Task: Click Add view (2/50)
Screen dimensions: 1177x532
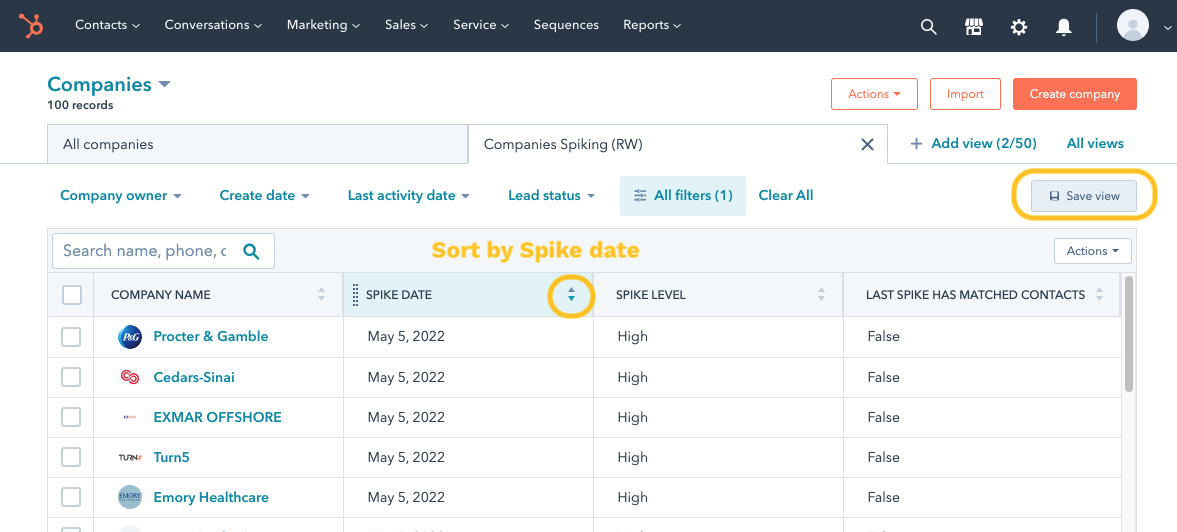Action: 974,143
